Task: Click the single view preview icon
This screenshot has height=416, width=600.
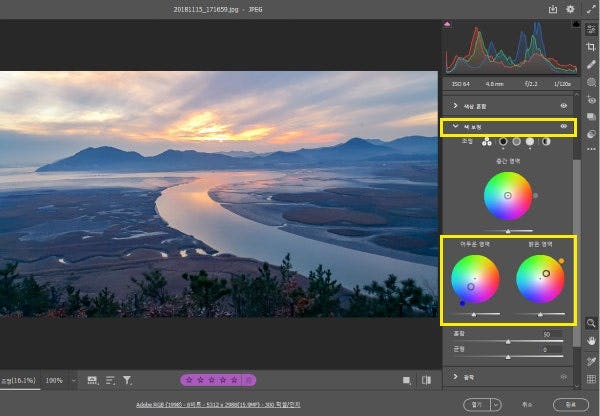Action: 407,380
